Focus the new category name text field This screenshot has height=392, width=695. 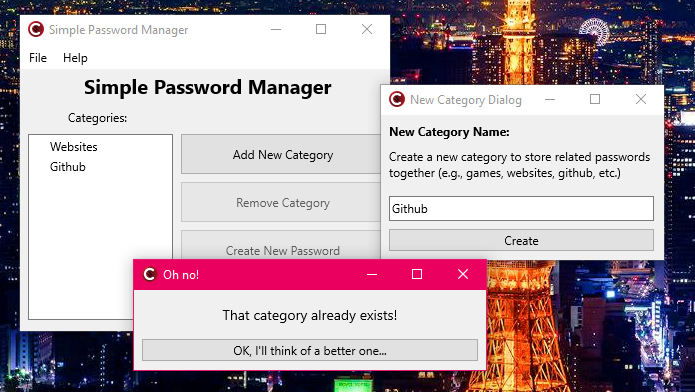[x=521, y=208]
